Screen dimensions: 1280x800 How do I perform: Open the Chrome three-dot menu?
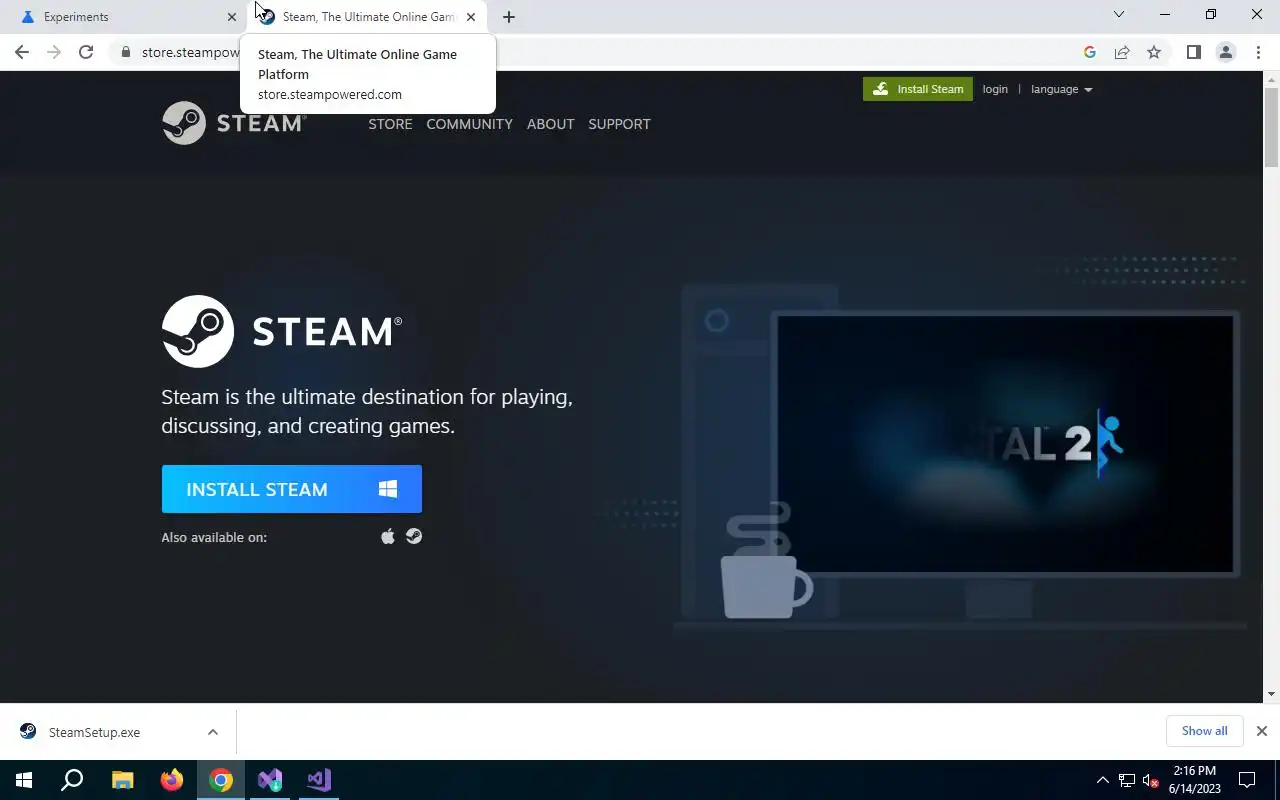(1258, 52)
